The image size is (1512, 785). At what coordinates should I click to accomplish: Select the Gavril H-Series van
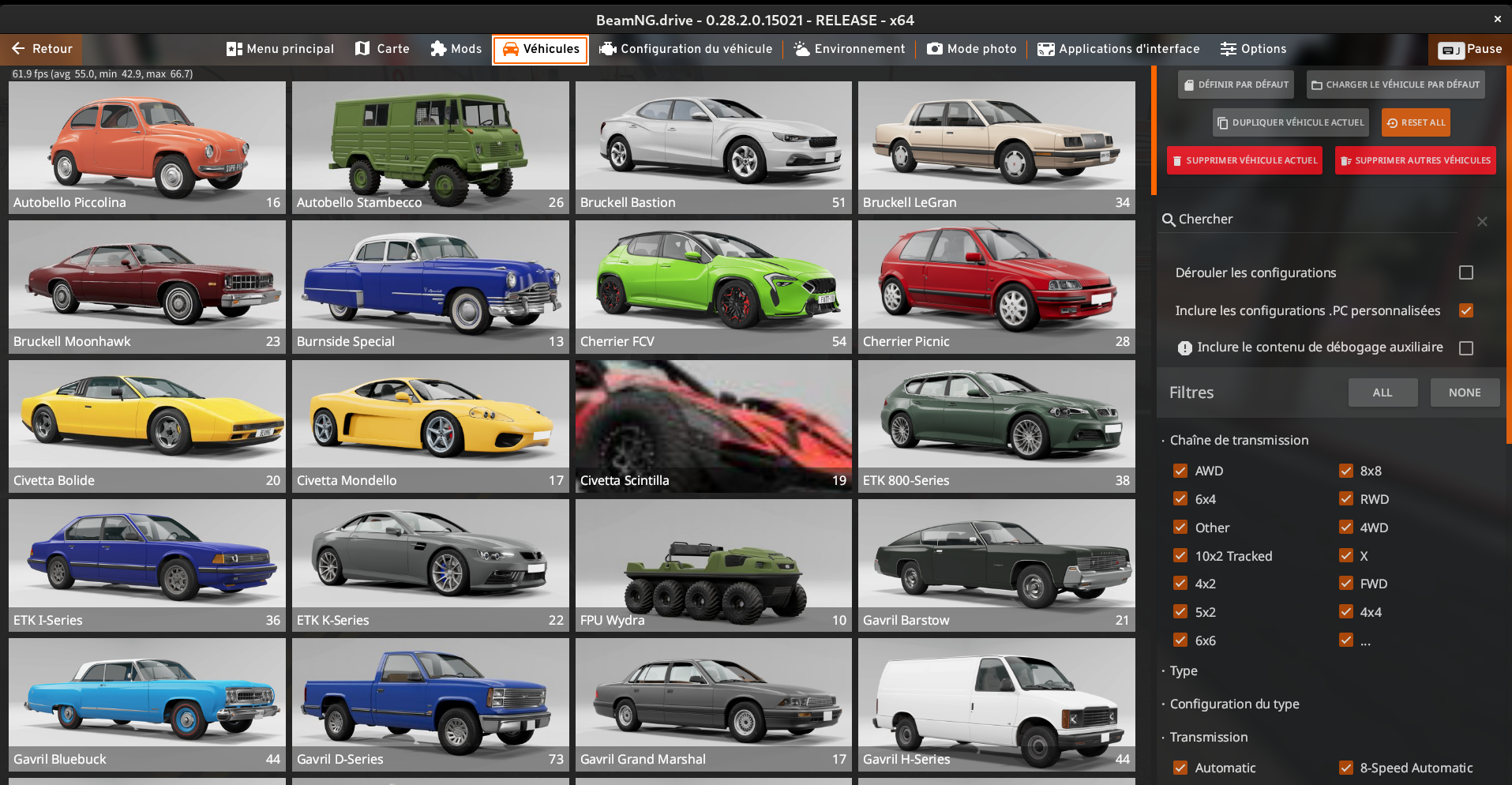tap(996, 704)
